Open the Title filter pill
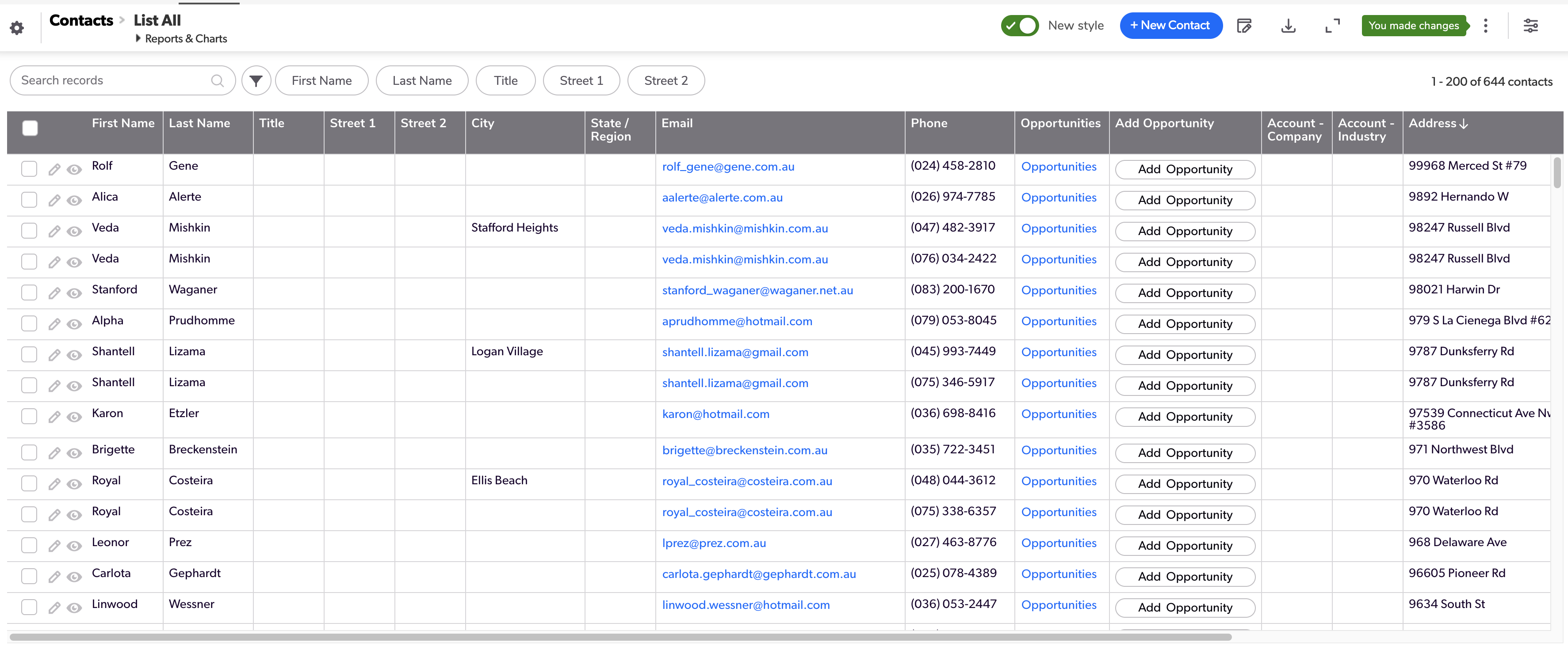 pos(506,80)
